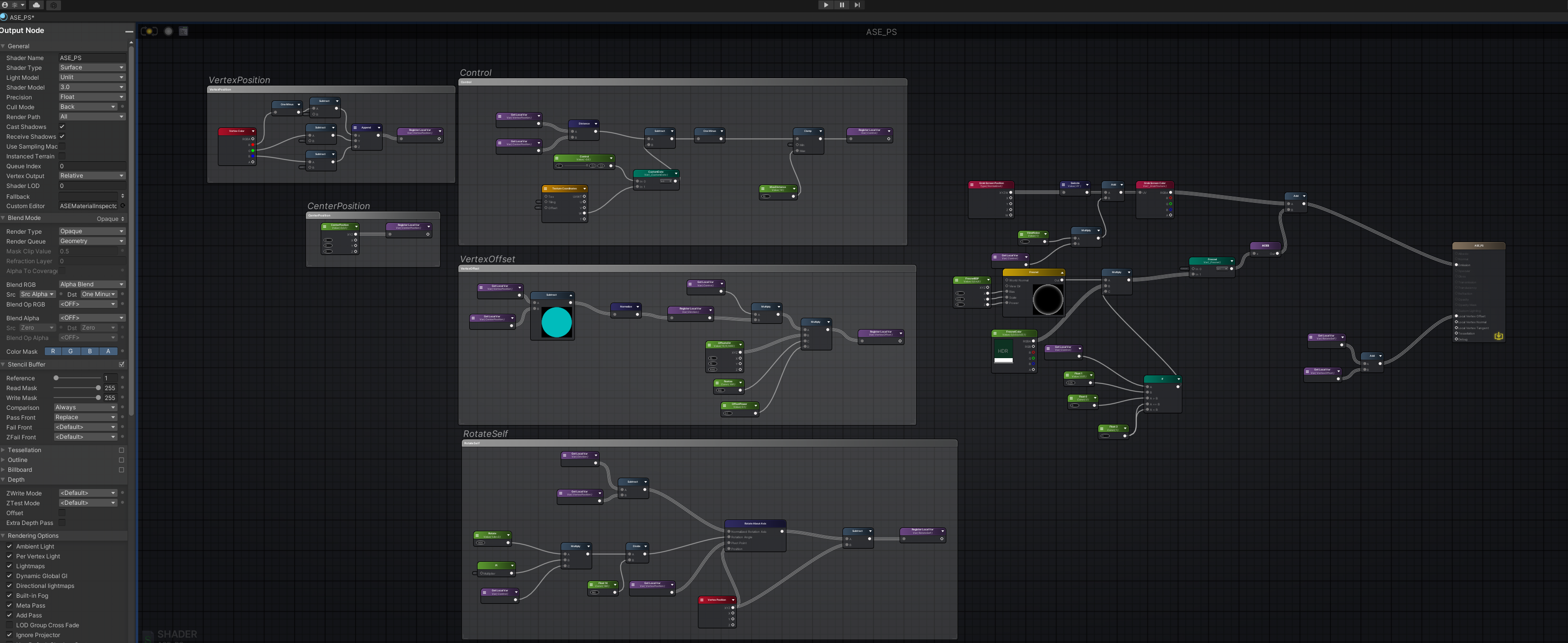The width and height of the screenshot is (1568, 643).
Task: Click the Unity cloud services icon
Action: pos(36,5)
